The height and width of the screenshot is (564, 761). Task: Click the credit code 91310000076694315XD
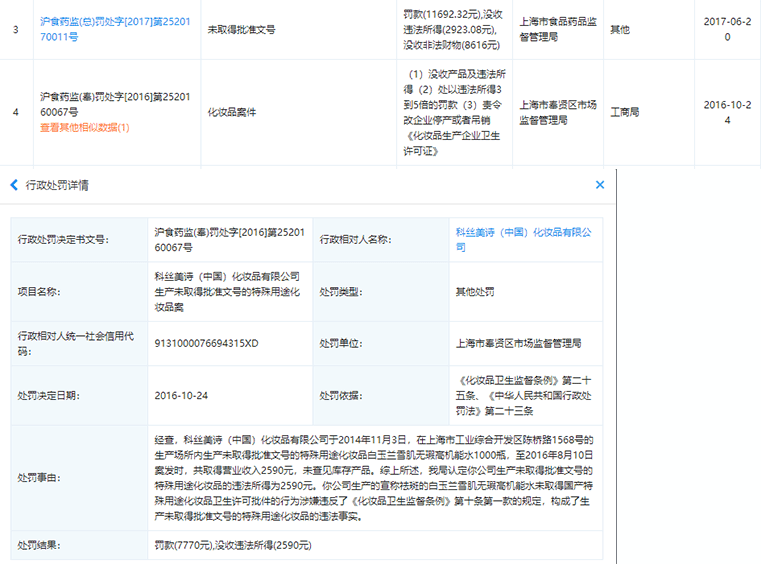pyautogui.click(x=206, y=342)
